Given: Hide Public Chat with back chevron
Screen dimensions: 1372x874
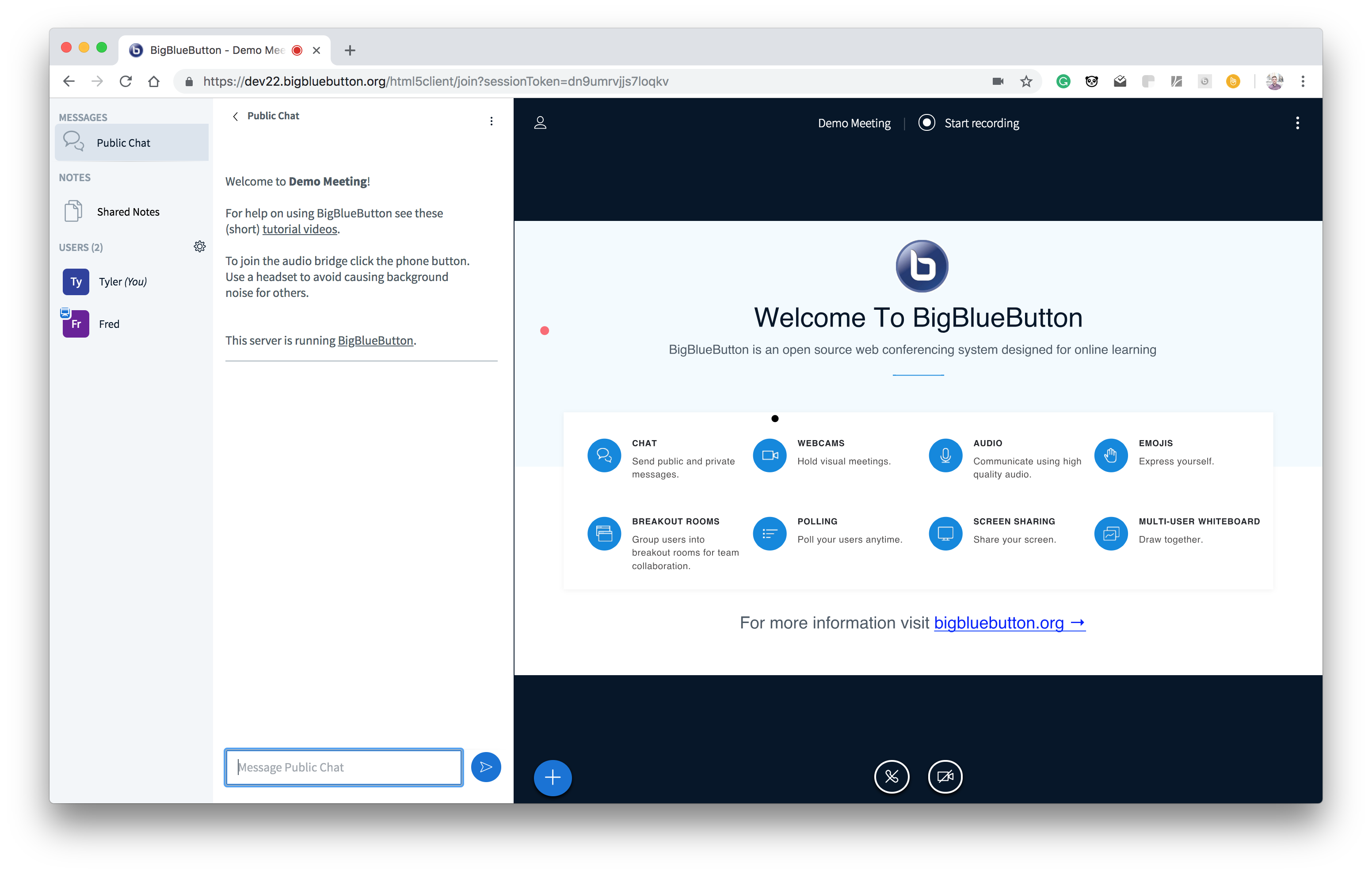Looking at the screenshot, I should point(235,116).
